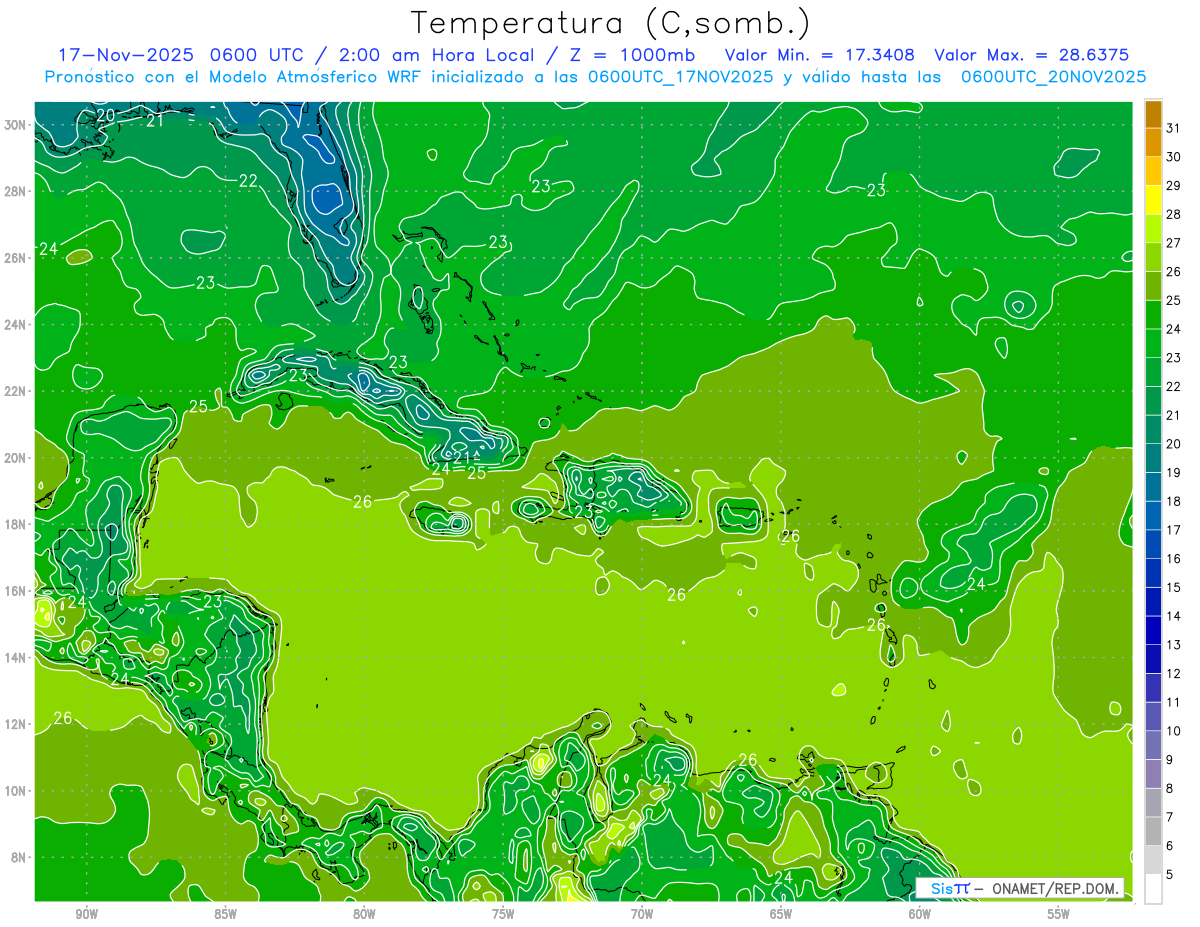Click the 55W longitude axis label
Viewport: 1200px width, 927px height.
pyautogui.click(x=1058, y=914)
